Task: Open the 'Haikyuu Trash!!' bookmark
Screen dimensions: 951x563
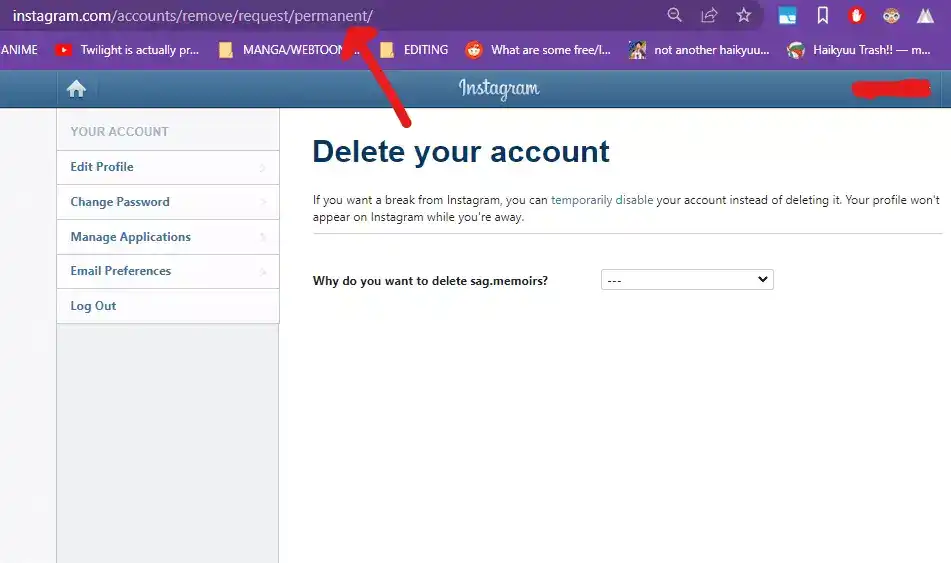Action: (858, 50)
